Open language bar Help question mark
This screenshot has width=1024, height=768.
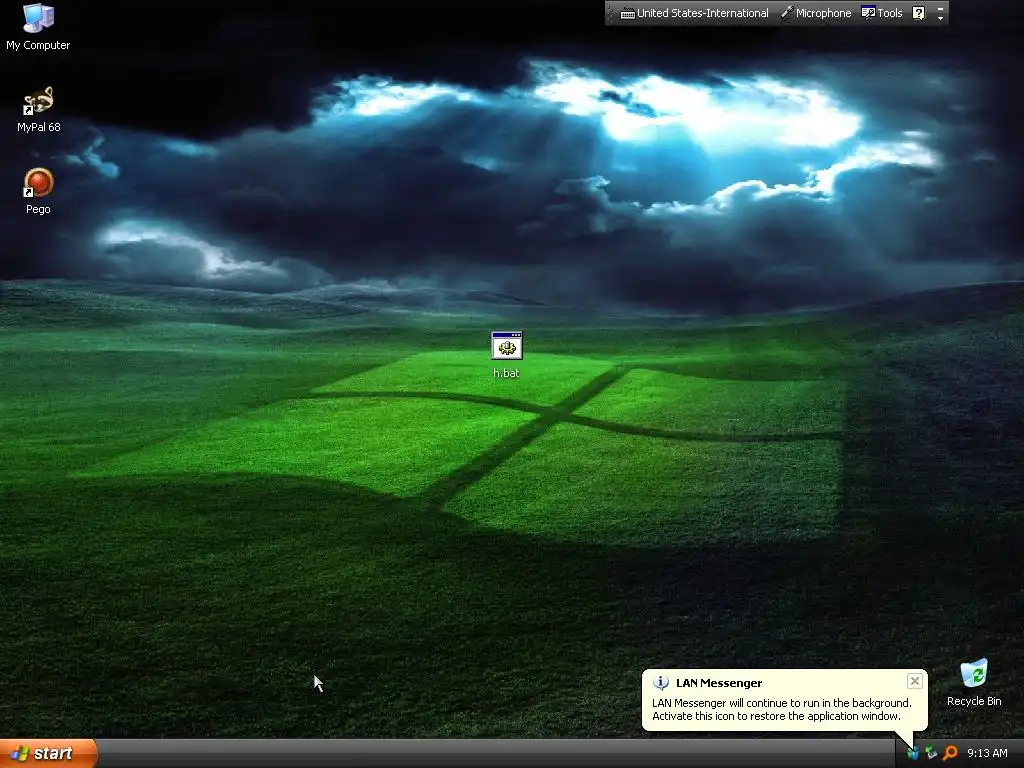click(x=918, y=13)
